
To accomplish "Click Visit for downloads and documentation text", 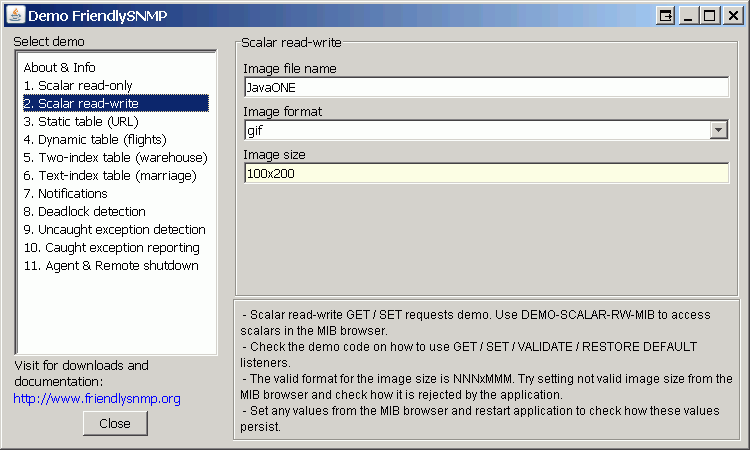I will [81, 373].
